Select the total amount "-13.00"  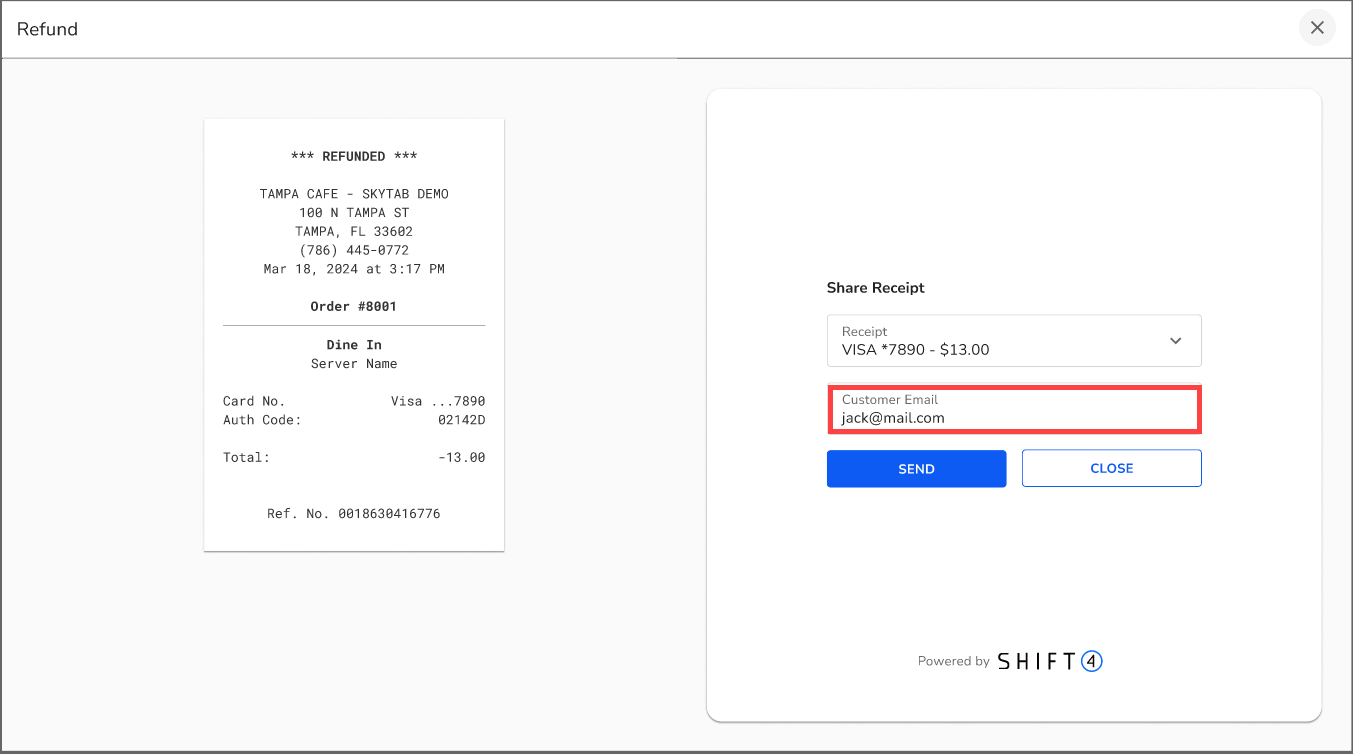[x=462, y=458]
